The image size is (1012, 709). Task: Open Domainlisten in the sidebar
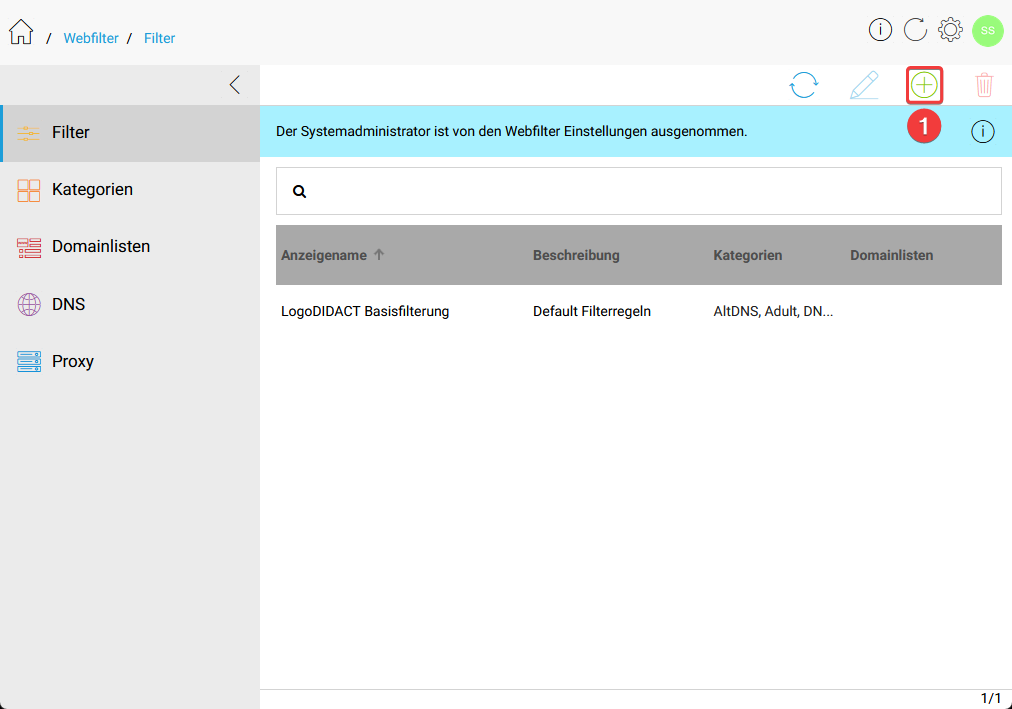click(x=130, y=246)
